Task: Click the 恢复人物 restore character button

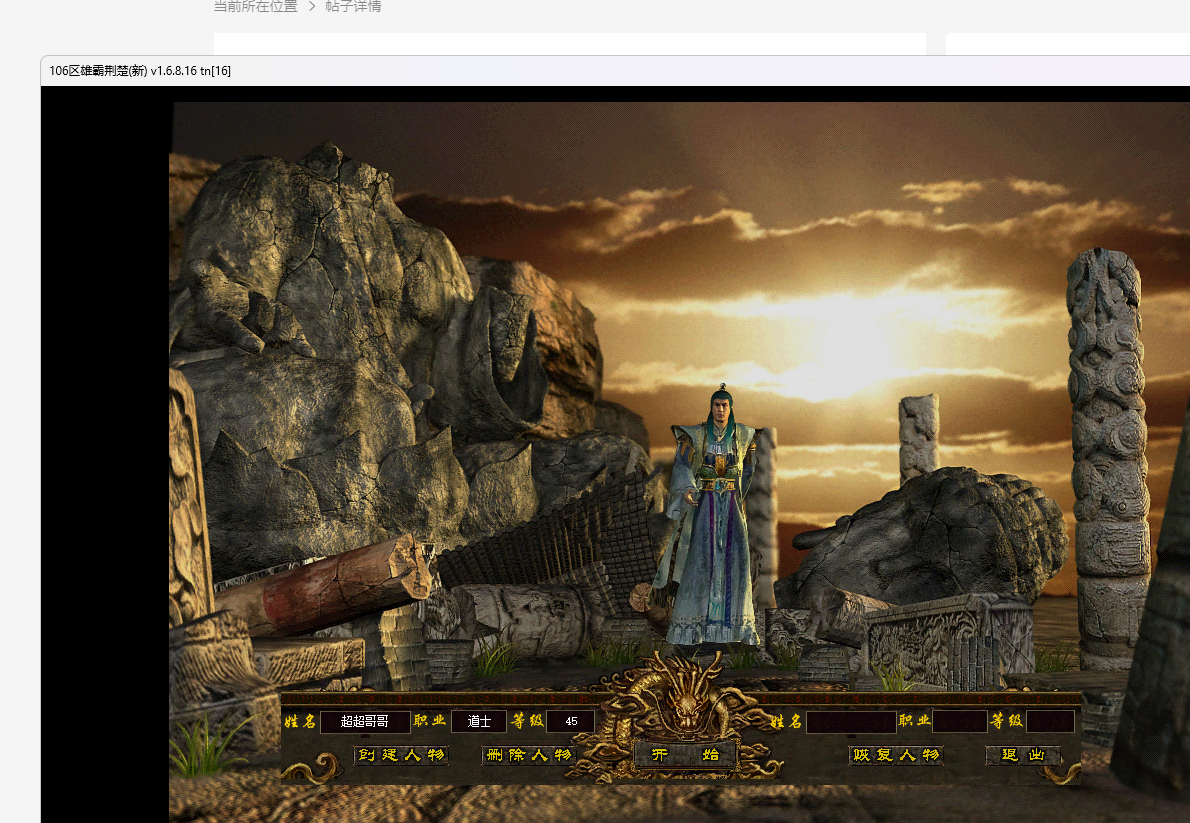Action: (x=896, y=755)
